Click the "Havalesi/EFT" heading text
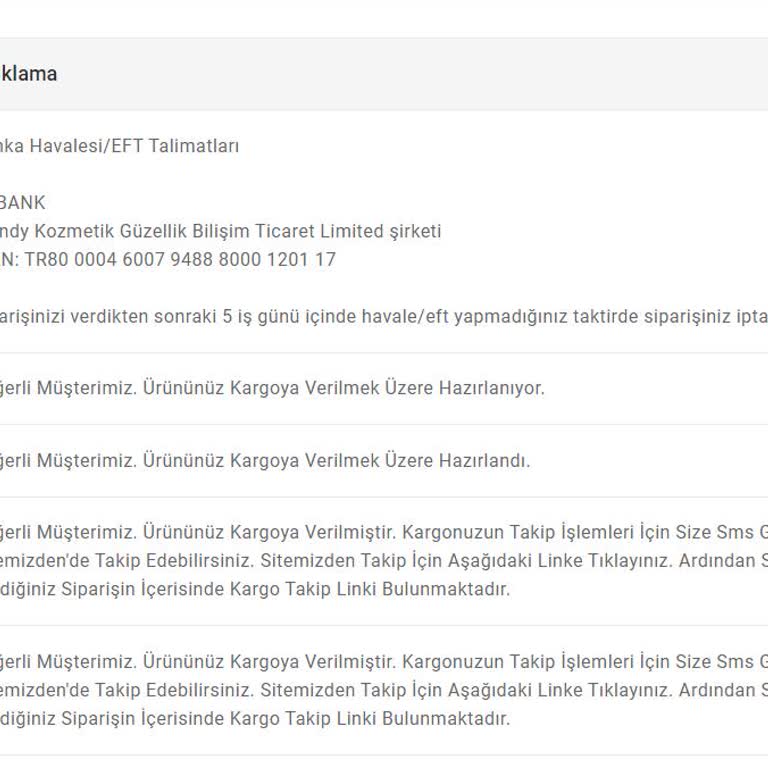The height and width of the screenshot is (768, 768). coord(98,146)
